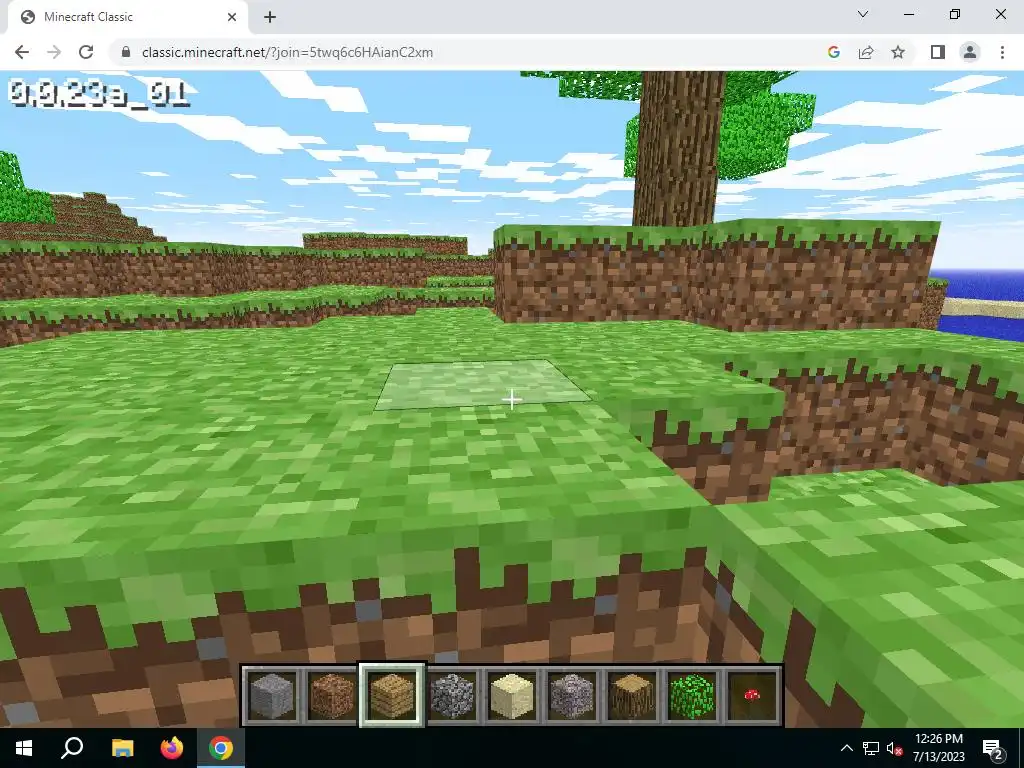Open the notification center
The height and width of the screenshot is (768, 1024).
tap(993, 748)
